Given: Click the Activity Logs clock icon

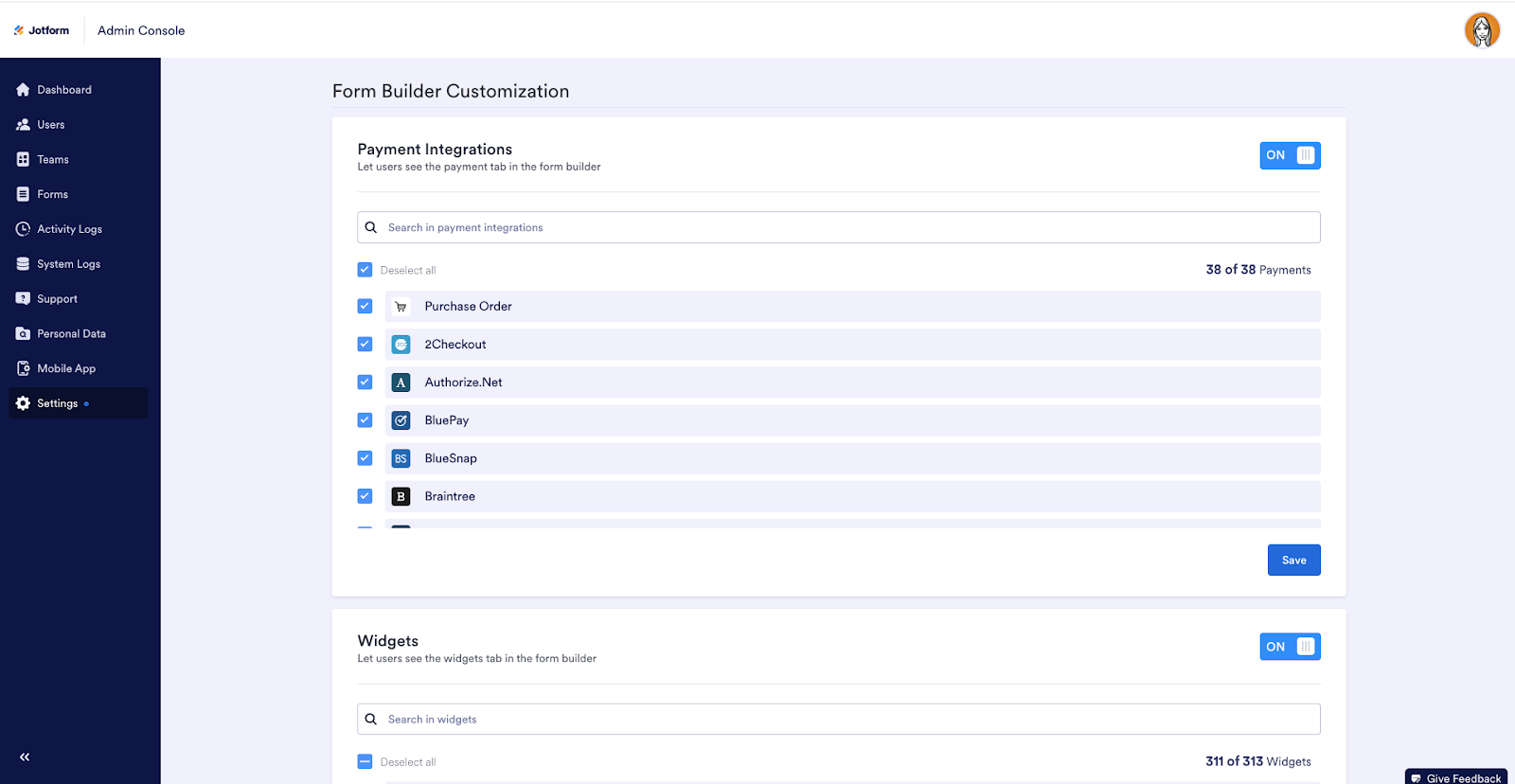Looking at the screenshot, I should [23, 229].
